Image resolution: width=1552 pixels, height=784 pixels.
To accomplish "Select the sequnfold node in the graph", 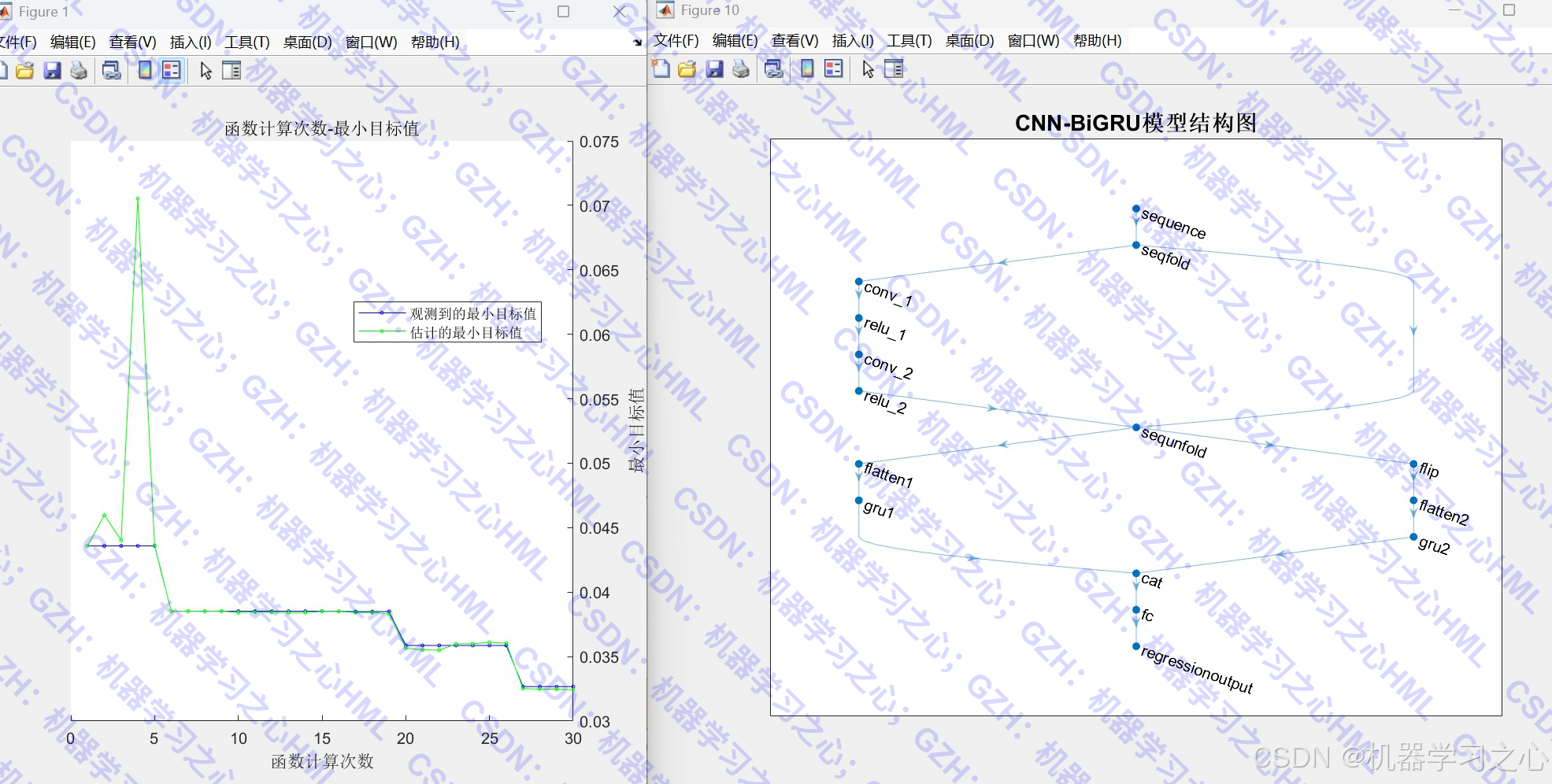I will pos(1136,427).
